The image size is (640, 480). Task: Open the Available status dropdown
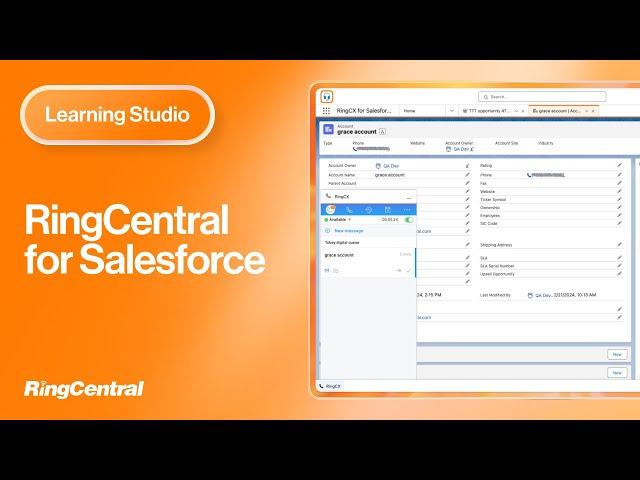pyautogui.click(x=338, y=220)
